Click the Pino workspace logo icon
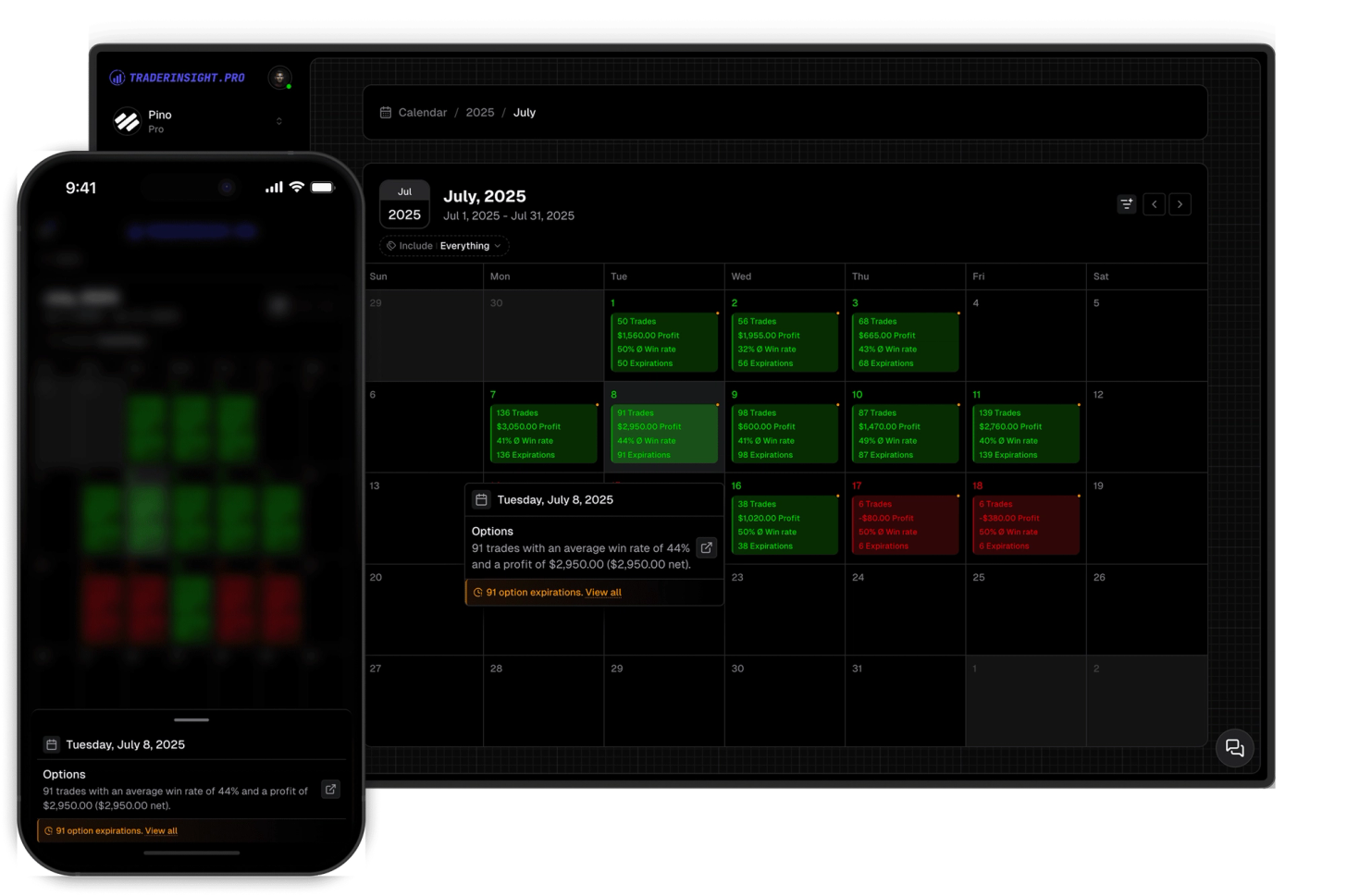The image size is (1347, 896). point(128,121)
